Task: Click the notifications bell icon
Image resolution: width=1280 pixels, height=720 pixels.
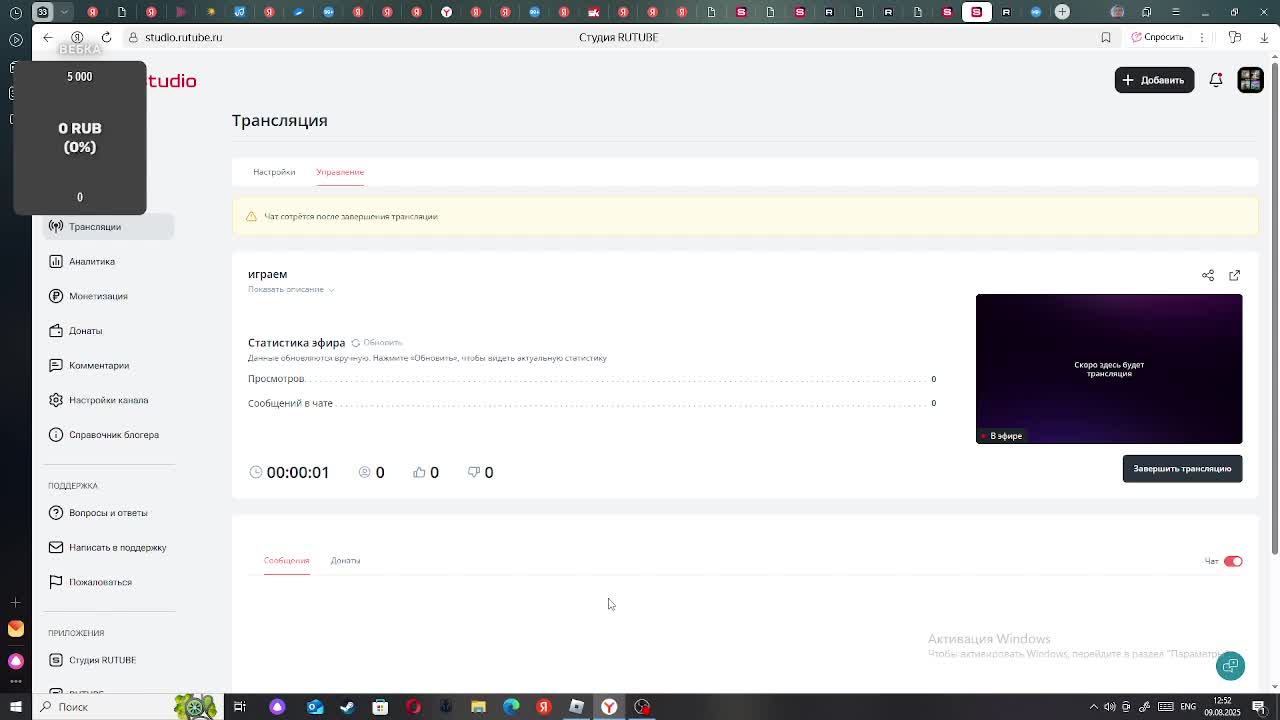Action: (1216, 80)
